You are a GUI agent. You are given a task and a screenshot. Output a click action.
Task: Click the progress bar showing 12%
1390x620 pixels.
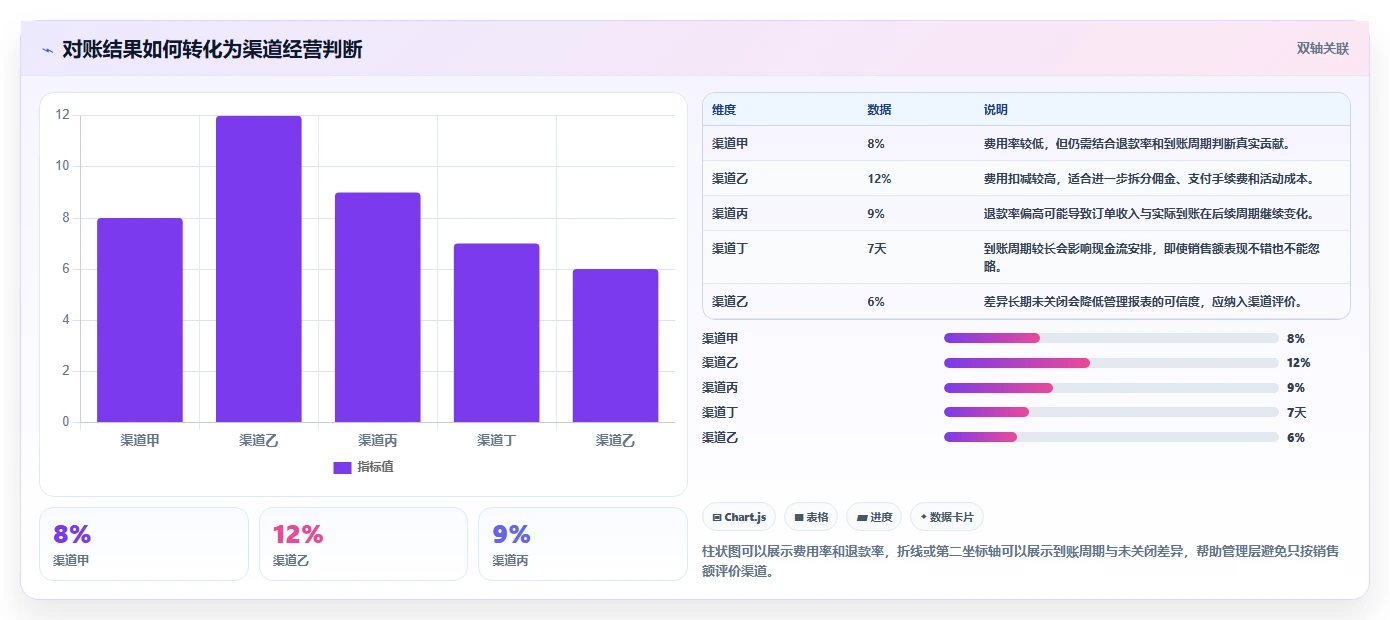pos(1111,363)
